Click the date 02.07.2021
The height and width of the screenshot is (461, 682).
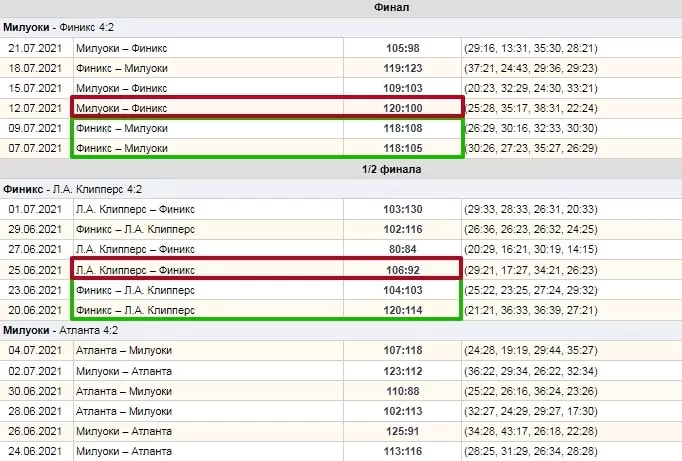35,371
